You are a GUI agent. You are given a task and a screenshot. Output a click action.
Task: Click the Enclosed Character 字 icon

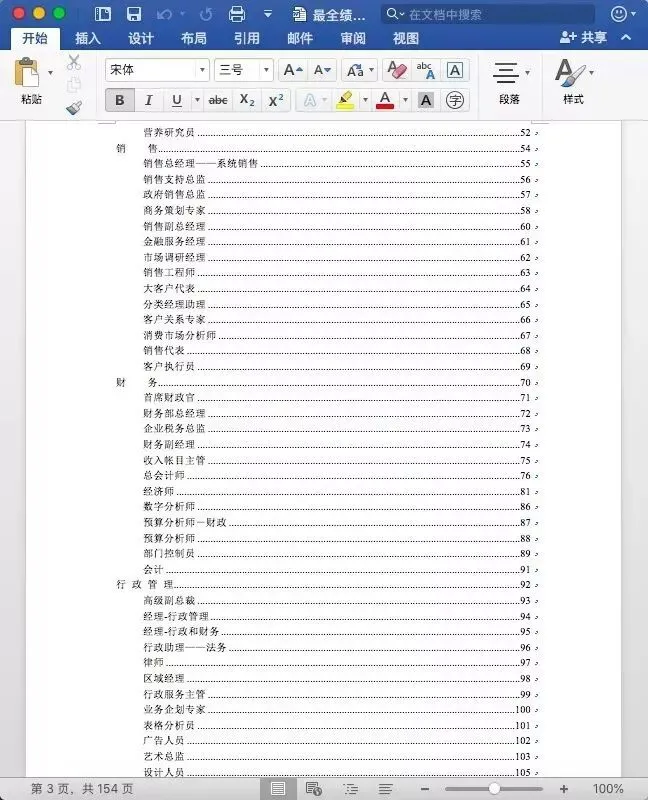pyautogui.click(x=455, y=100)
